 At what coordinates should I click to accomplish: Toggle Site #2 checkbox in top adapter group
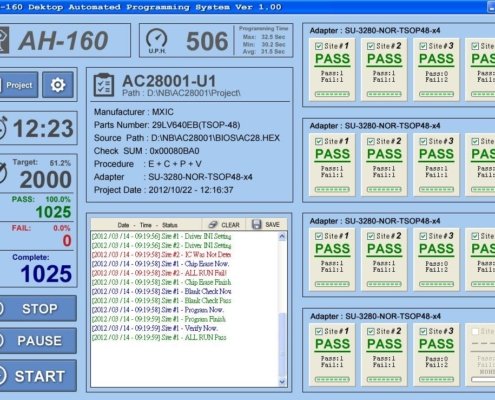point(371,46)
